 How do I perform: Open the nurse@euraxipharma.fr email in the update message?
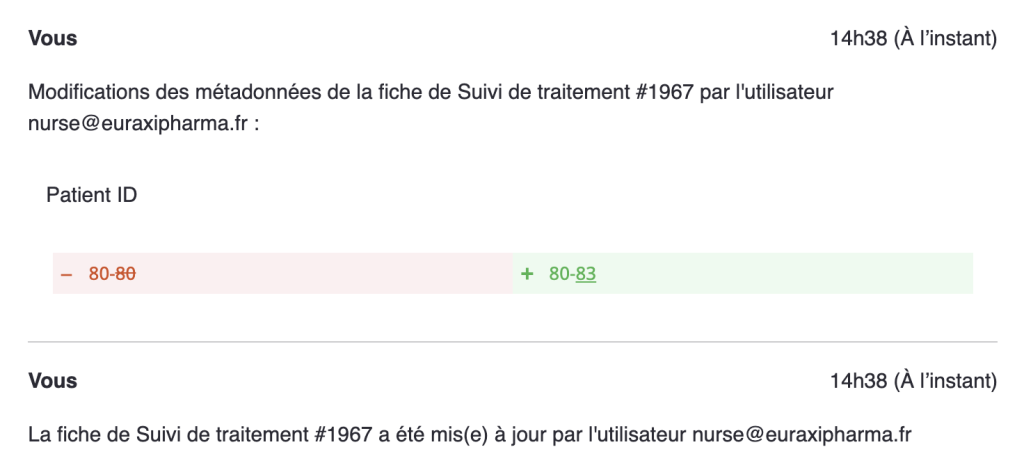point(802,435)
